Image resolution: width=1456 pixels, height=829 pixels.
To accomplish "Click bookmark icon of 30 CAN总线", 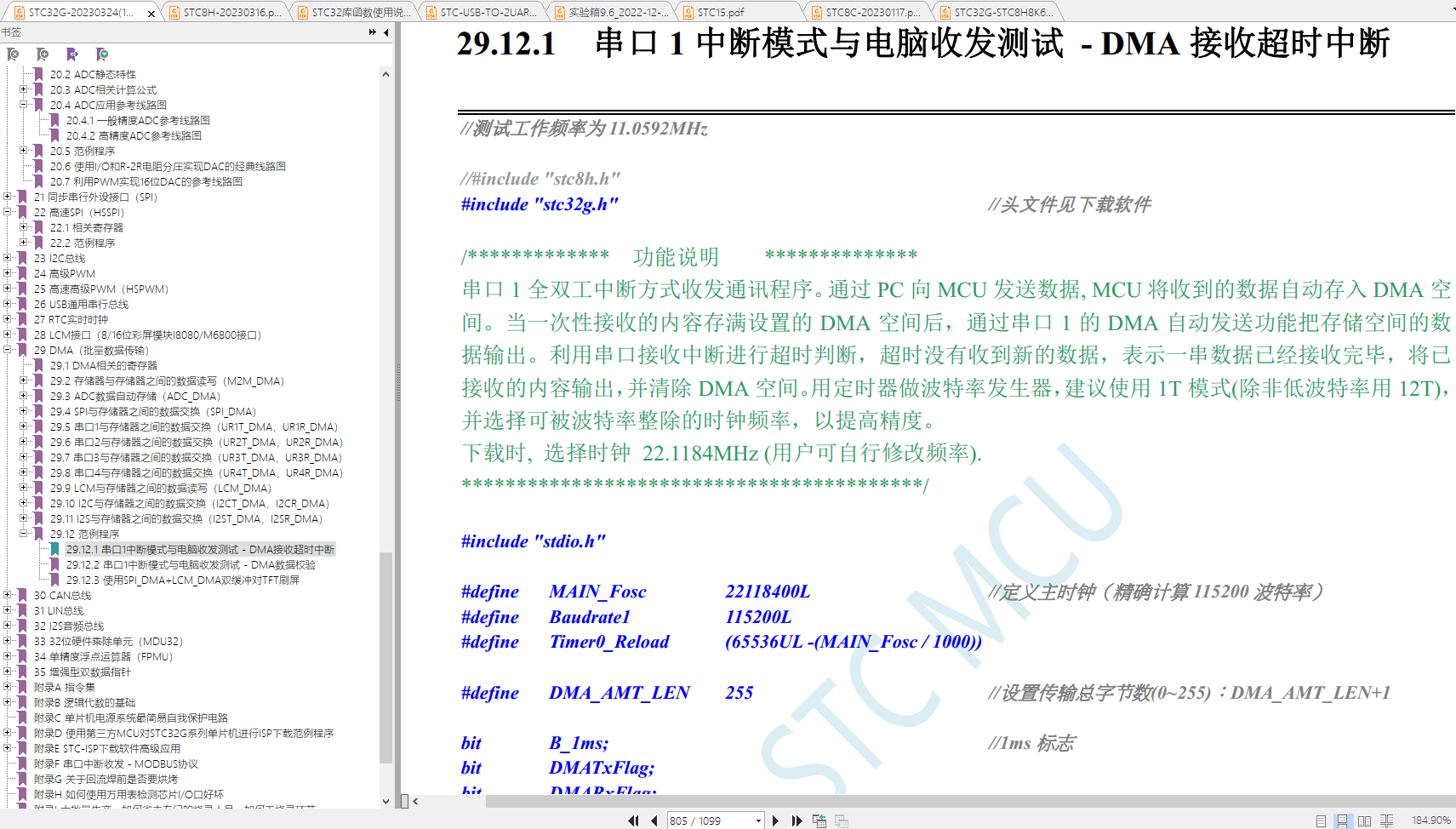I will tap(23, 596).
